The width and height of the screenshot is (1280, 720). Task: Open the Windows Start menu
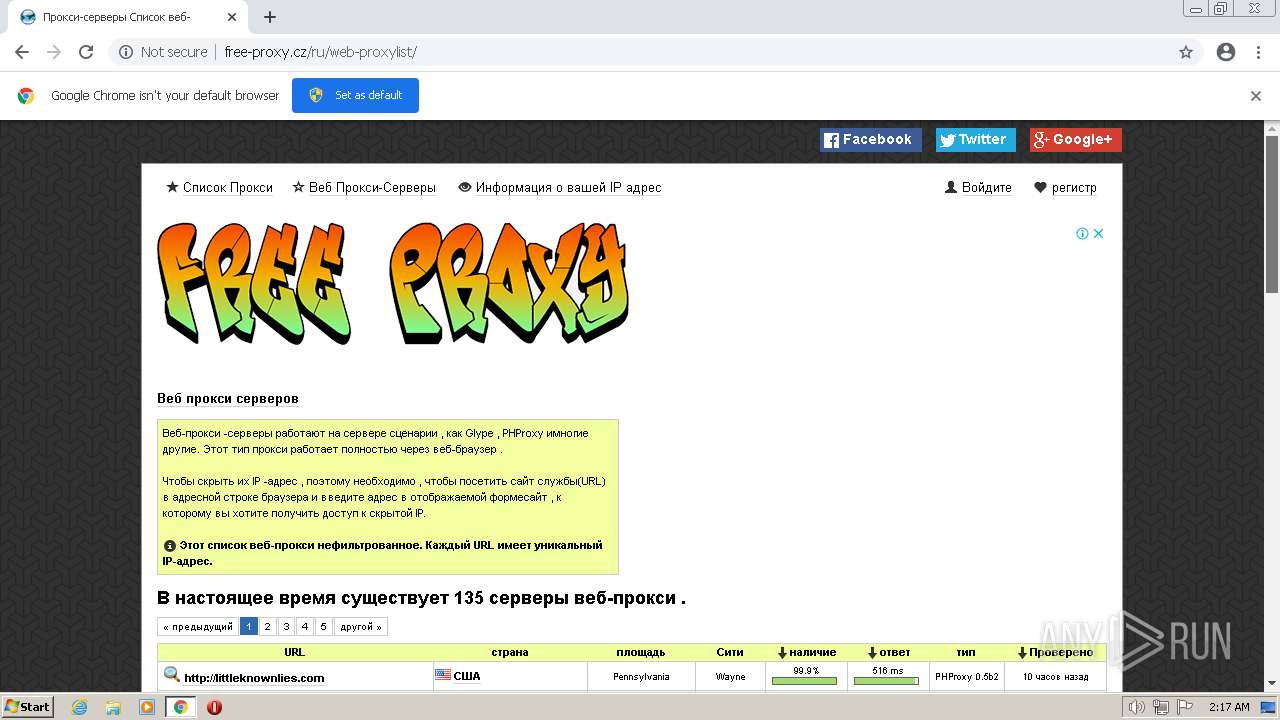click(x=28, y=707)
